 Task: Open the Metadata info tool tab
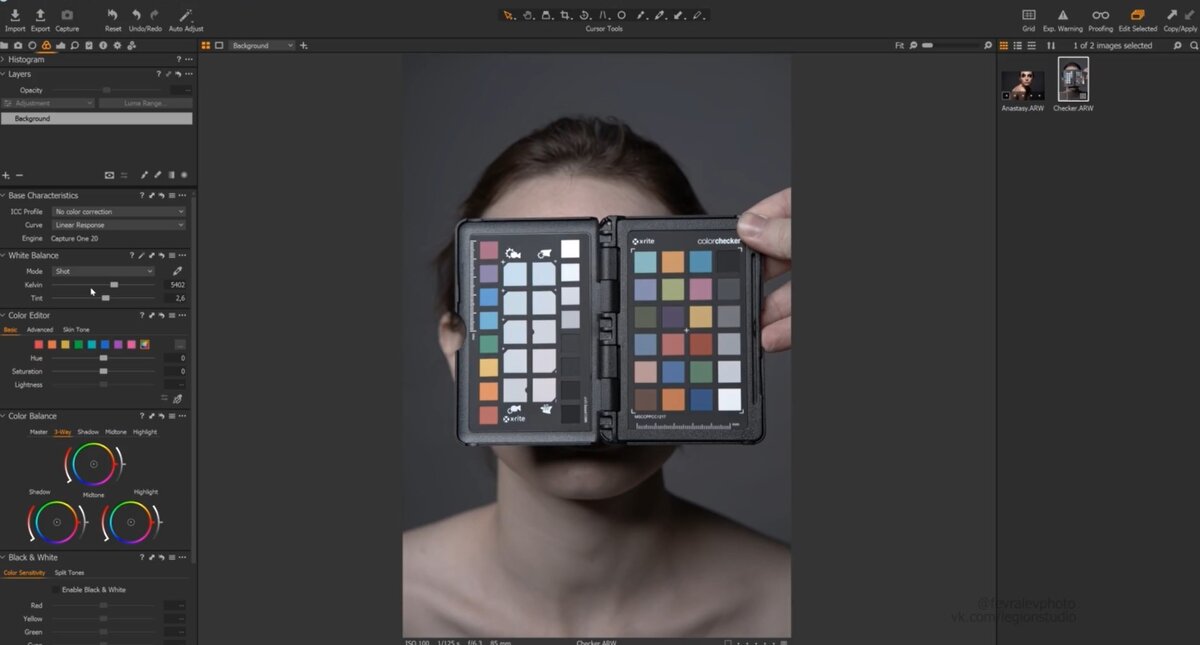[103, 45]
